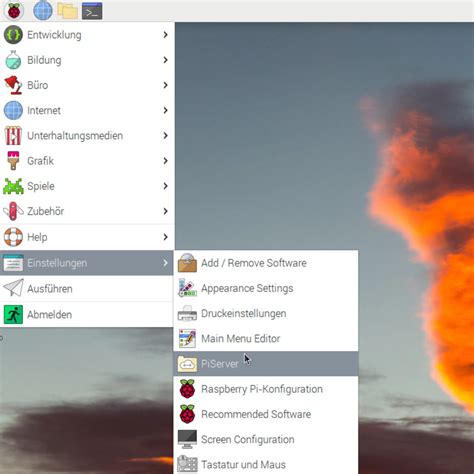This screenshot has width=474, height=474.
Task: Click the Grafik paintbrush icon
Action: tap(13, 161)
